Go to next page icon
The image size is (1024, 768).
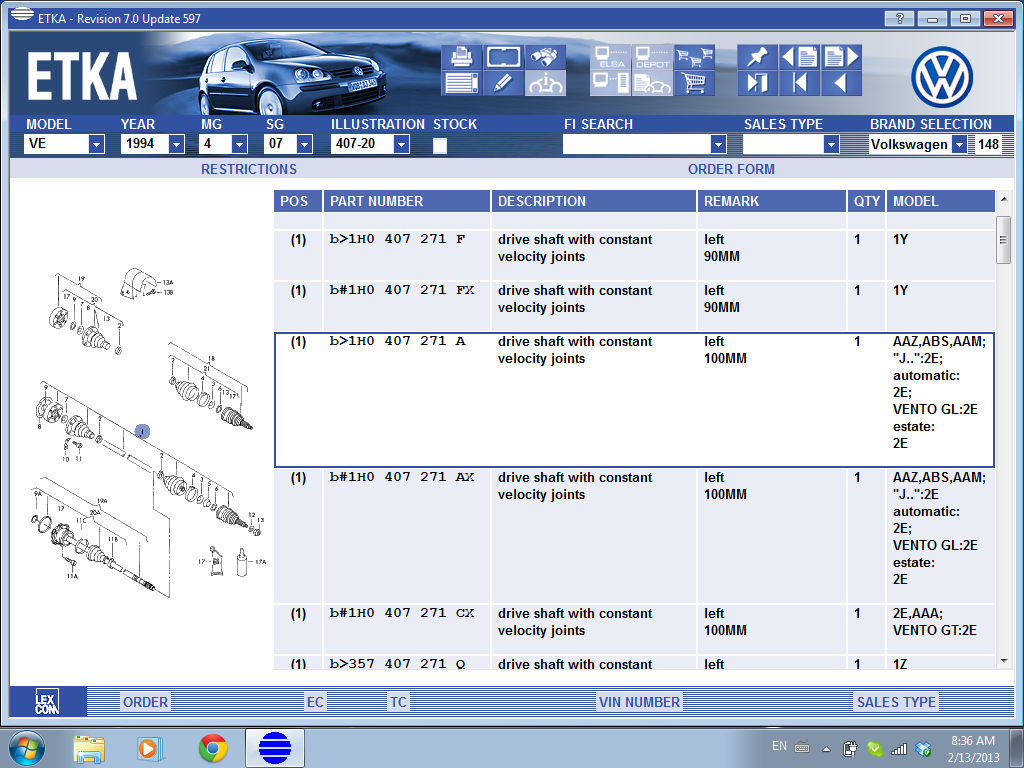click(840, 57)
